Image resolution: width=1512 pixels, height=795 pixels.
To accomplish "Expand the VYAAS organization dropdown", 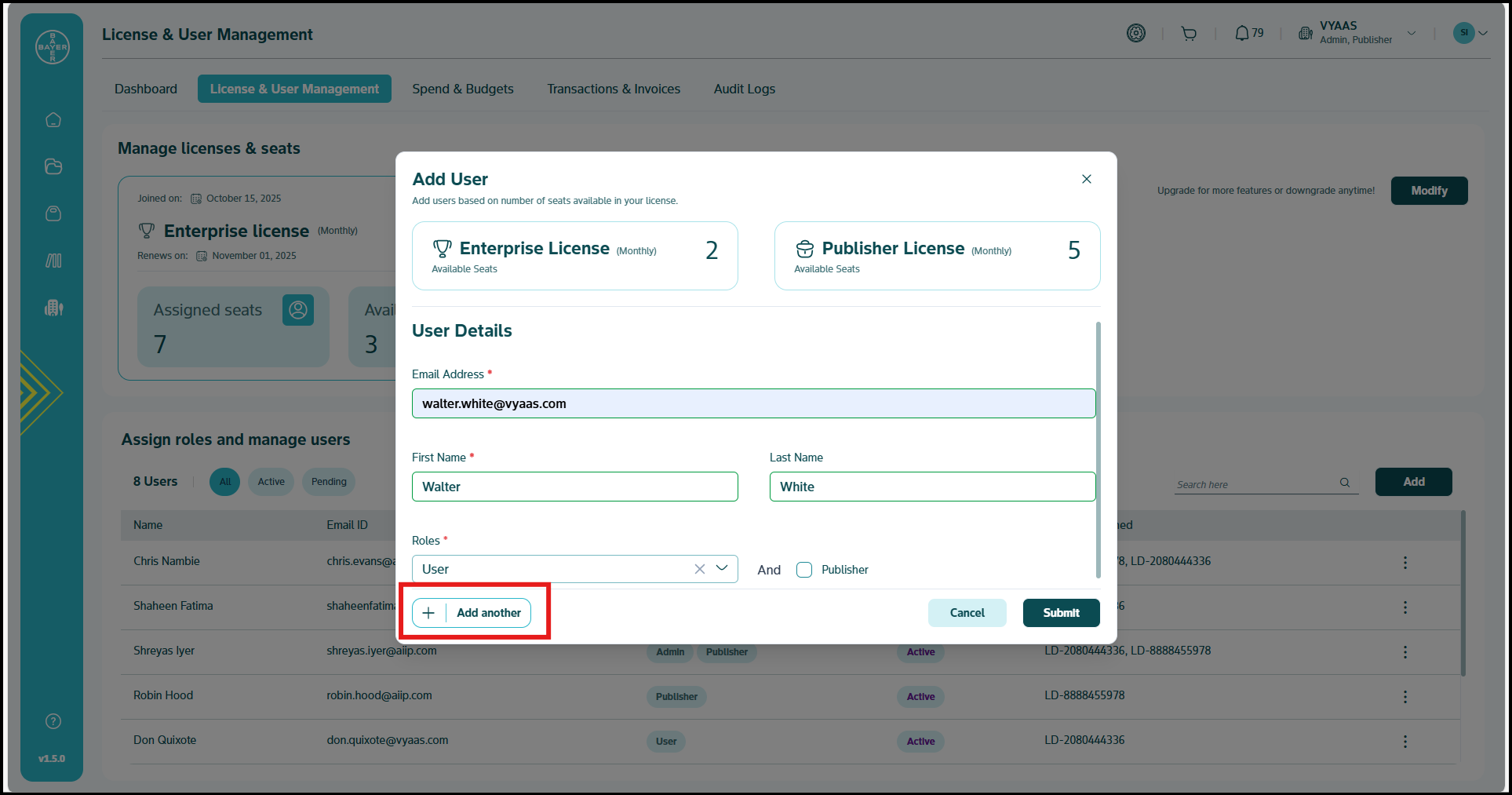I will (x=1411, y=34).
